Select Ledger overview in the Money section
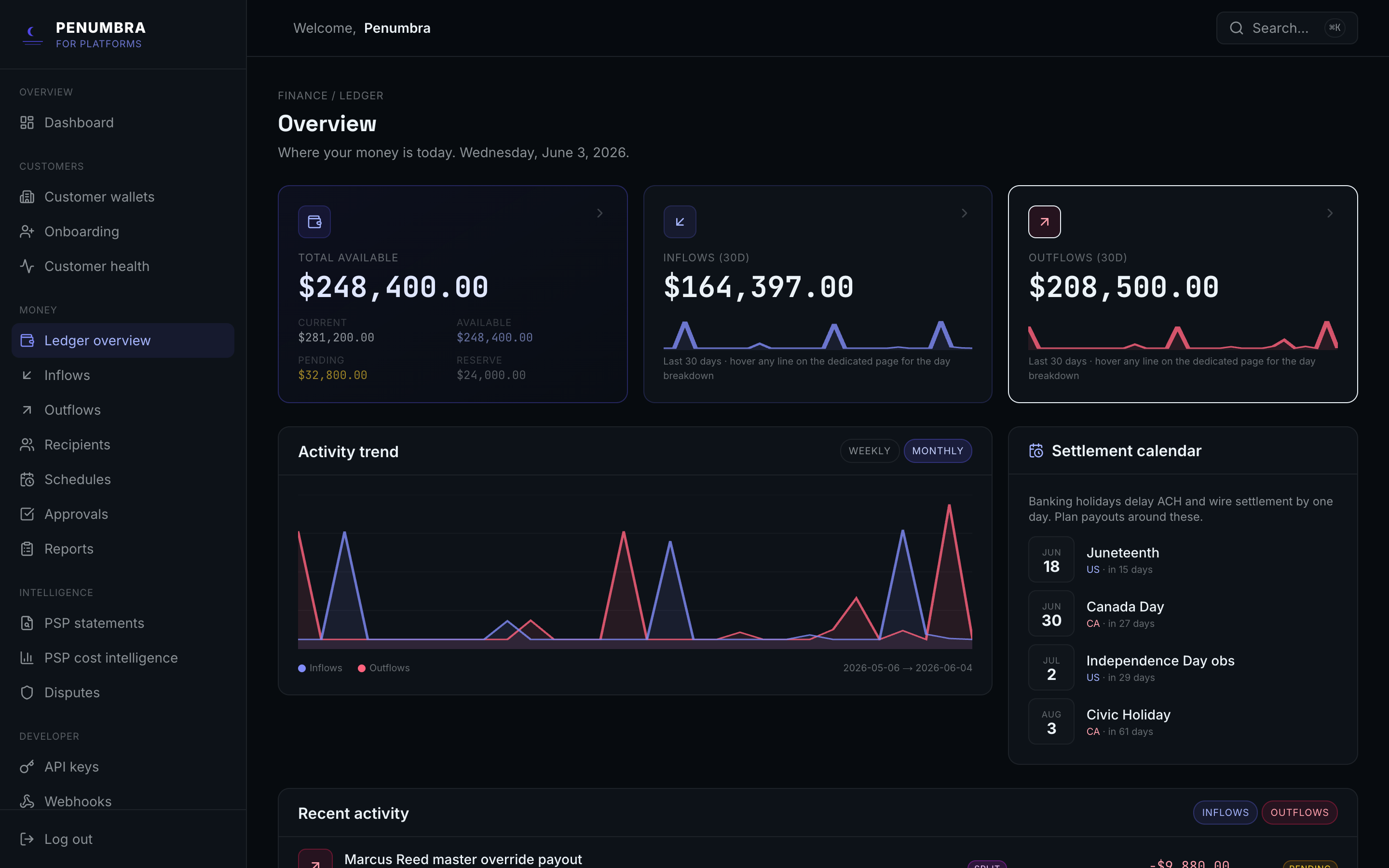Screen dimensions: 1389x868 [x=123, y=340]
